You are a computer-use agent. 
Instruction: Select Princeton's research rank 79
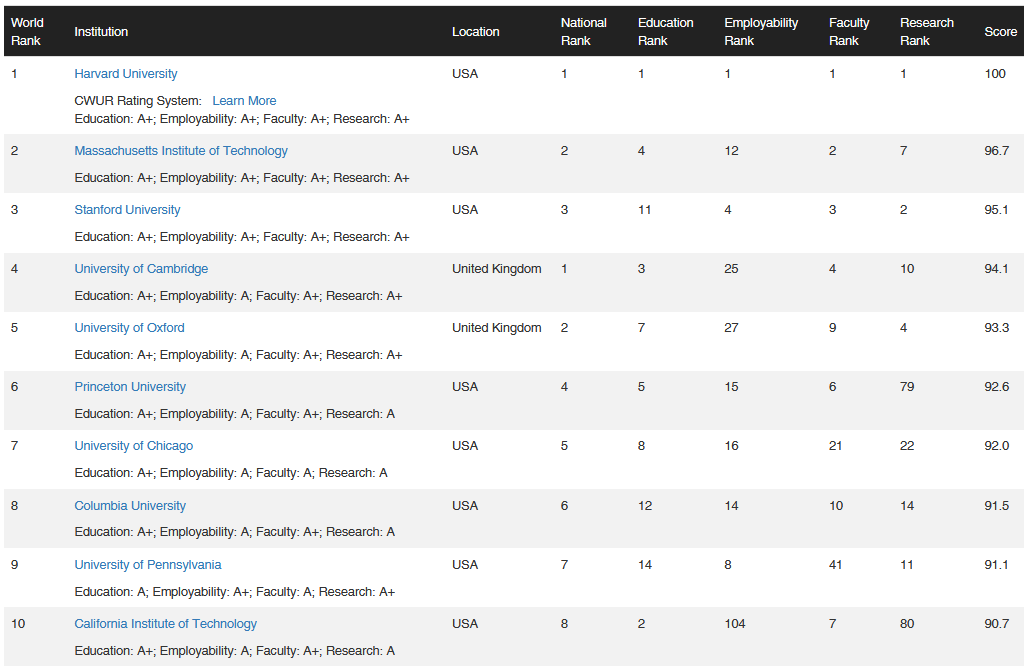[907, 386]
